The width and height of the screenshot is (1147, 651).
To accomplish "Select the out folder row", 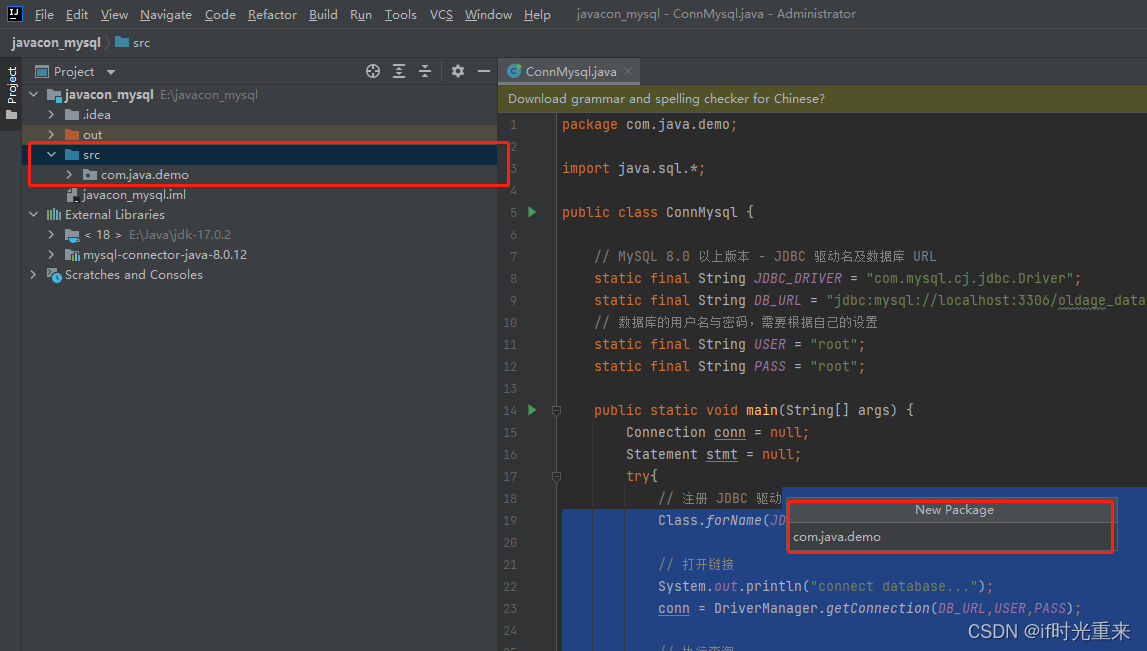I will click(x=260, y=135).
